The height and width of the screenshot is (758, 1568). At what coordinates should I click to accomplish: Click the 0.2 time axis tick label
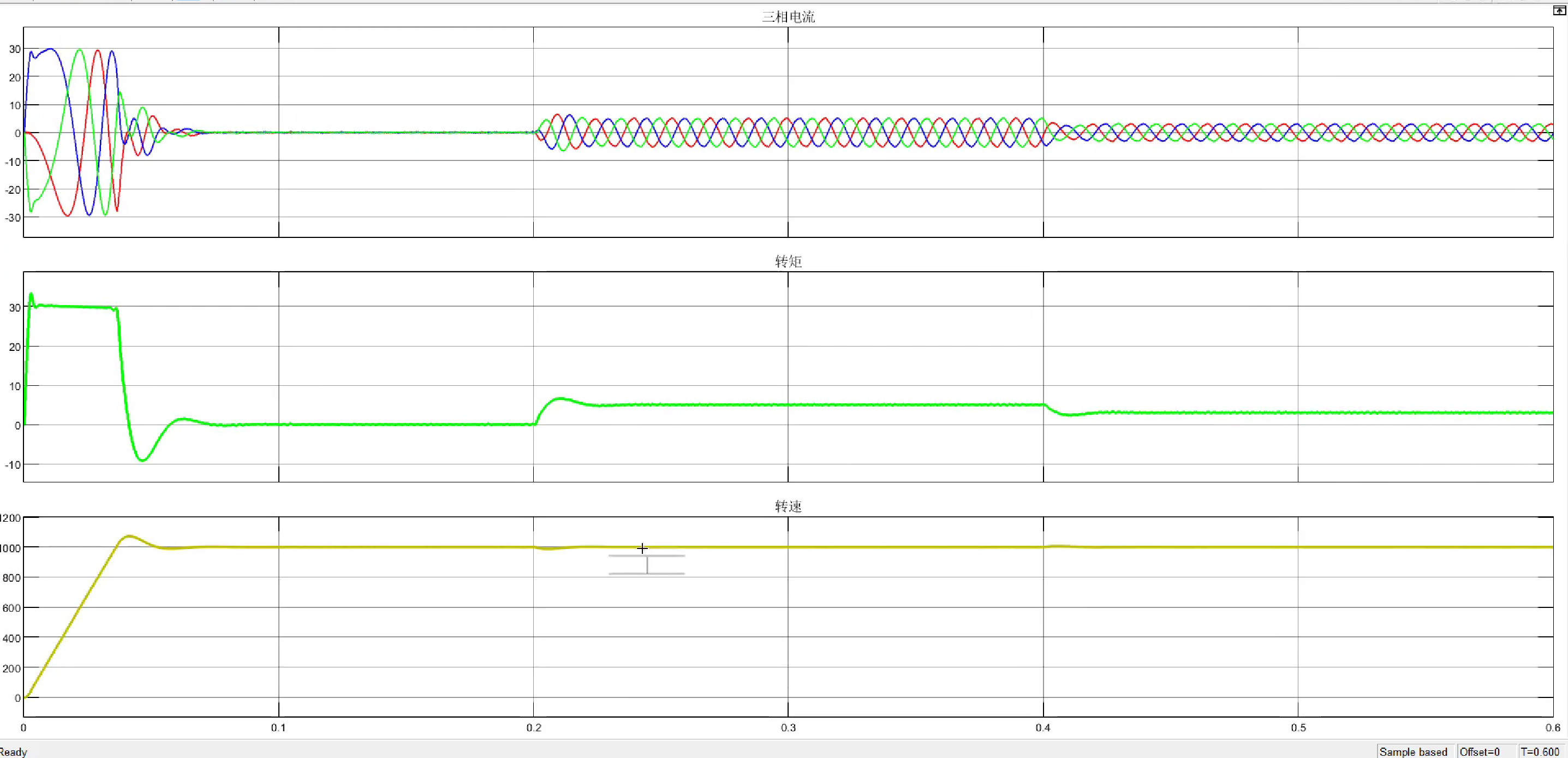click(x=533, y=727)
